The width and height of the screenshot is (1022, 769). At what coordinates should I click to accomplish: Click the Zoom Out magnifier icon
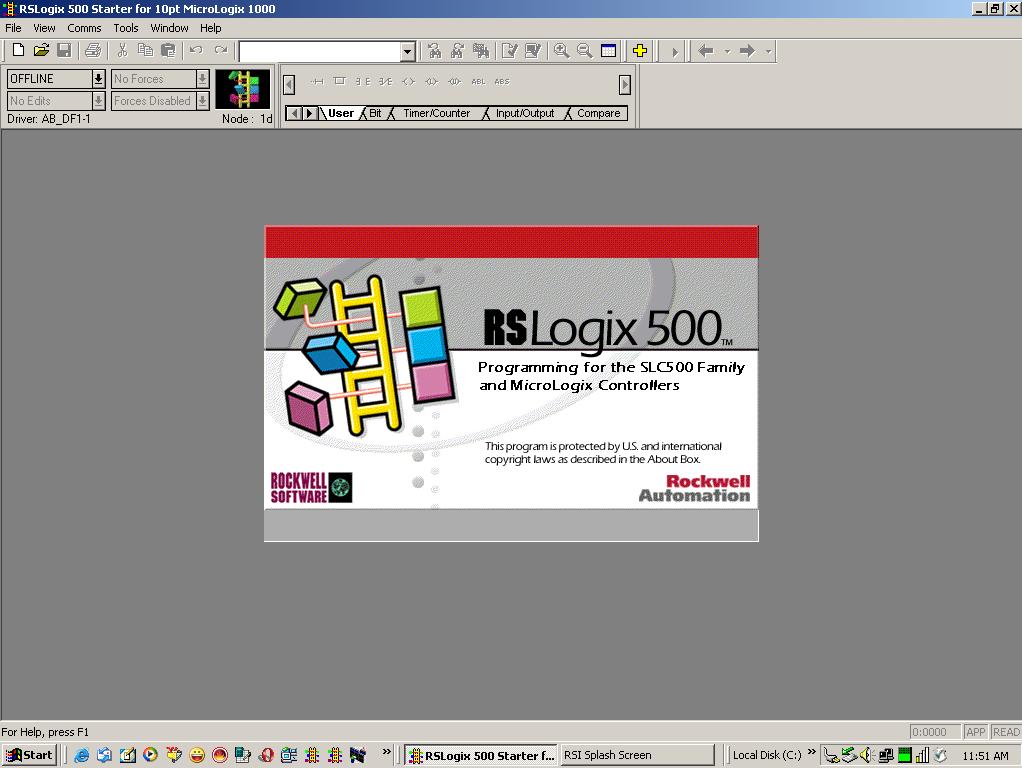(585, 51)
